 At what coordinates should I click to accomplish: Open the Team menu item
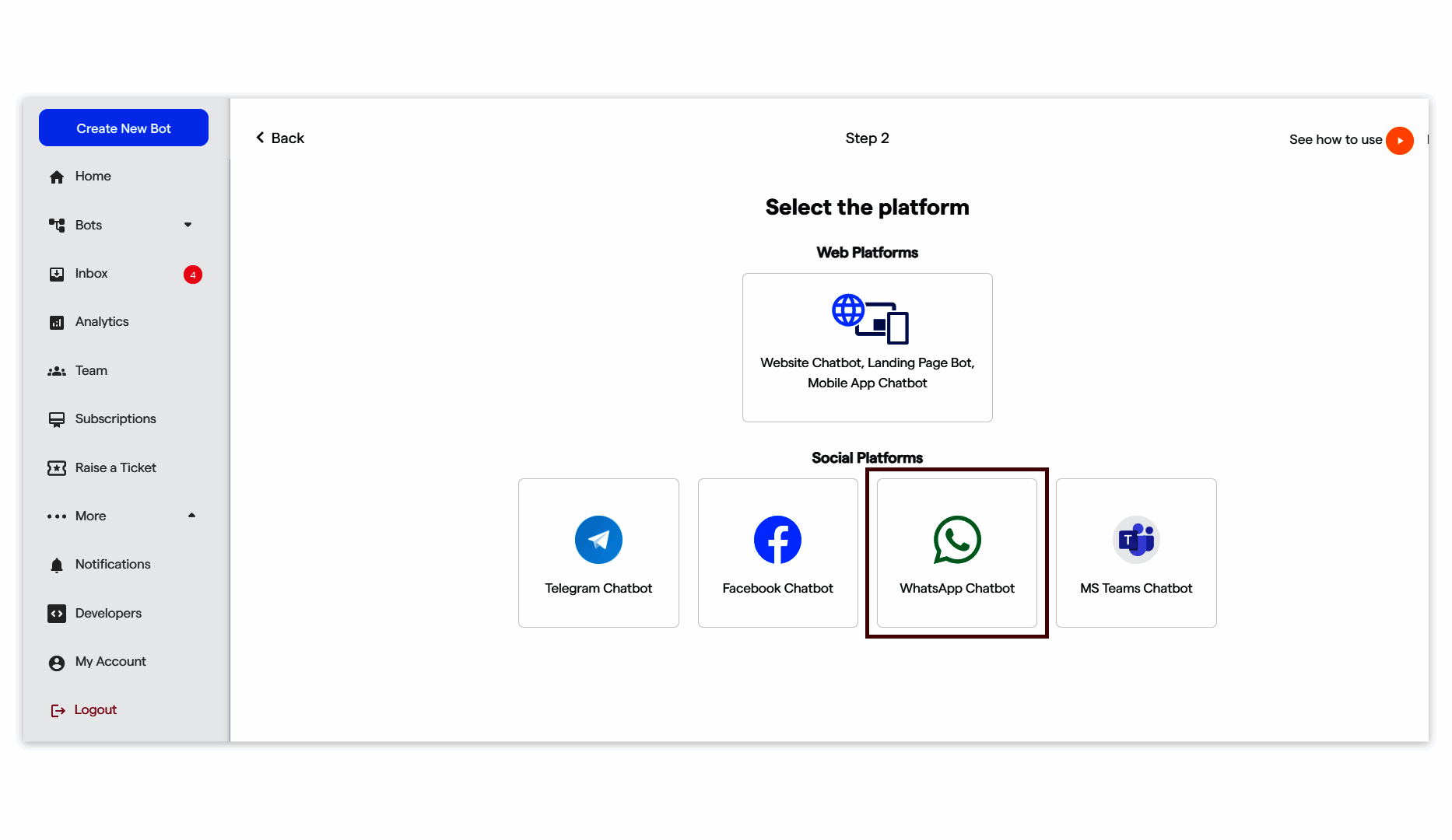91,371
